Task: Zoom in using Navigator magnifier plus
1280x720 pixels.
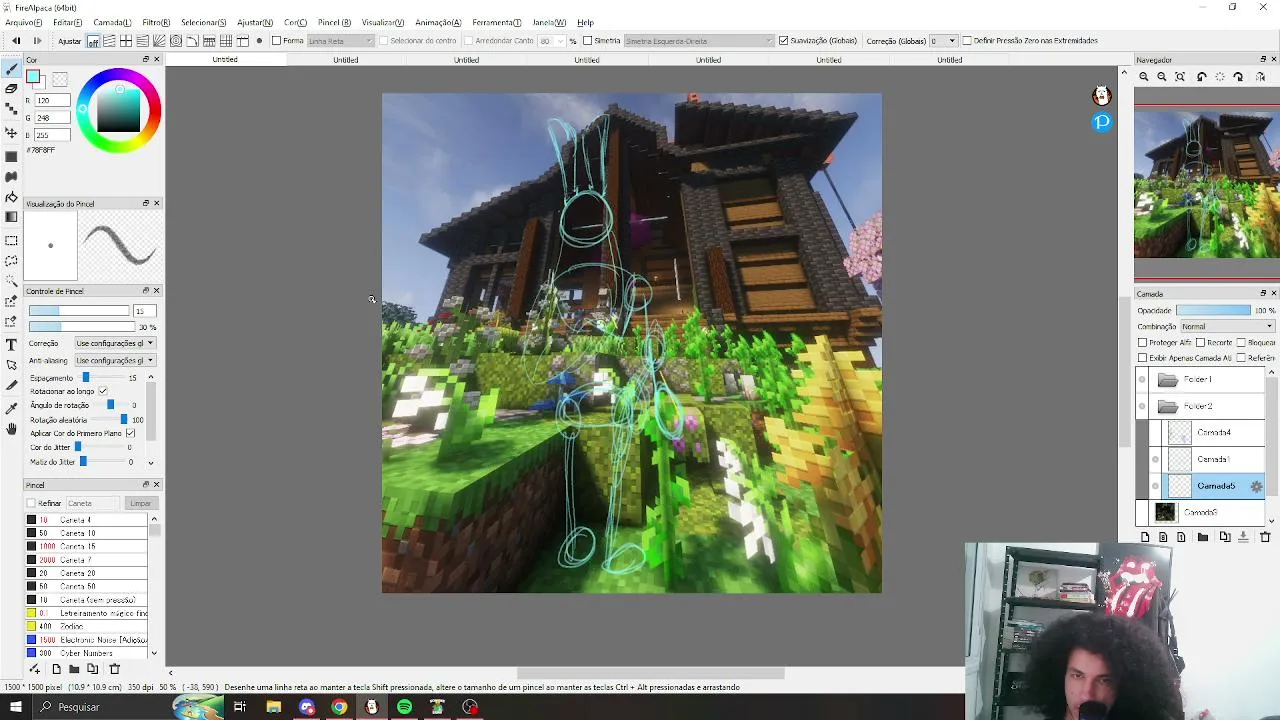Action: click(x=1144, y=77)
